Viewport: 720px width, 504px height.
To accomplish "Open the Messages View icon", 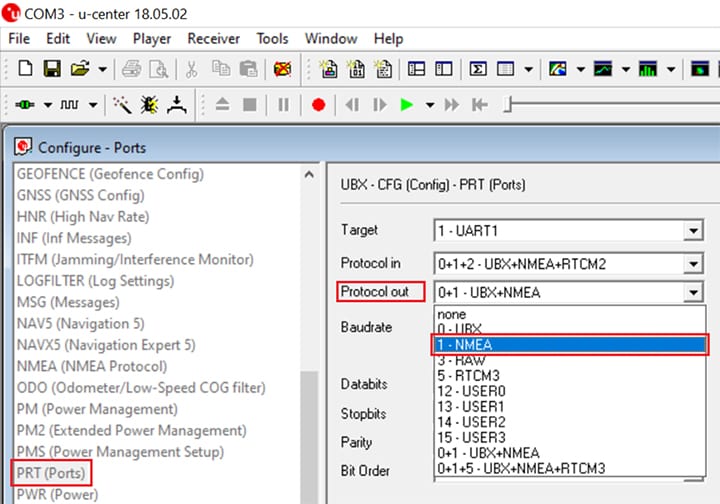I will click(x=416, y=69).
